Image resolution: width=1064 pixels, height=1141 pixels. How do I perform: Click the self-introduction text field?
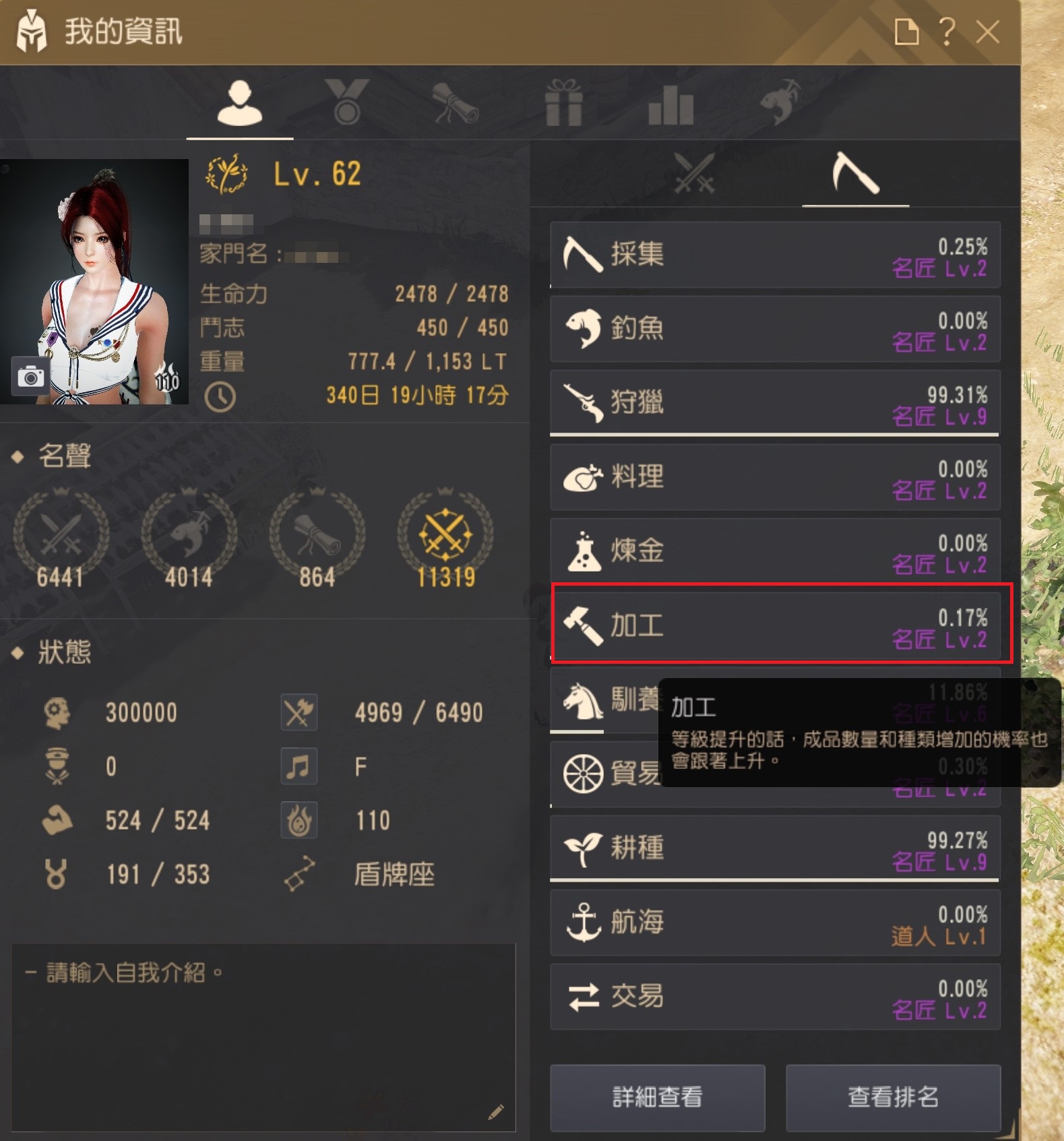(x=263, y=1037)
